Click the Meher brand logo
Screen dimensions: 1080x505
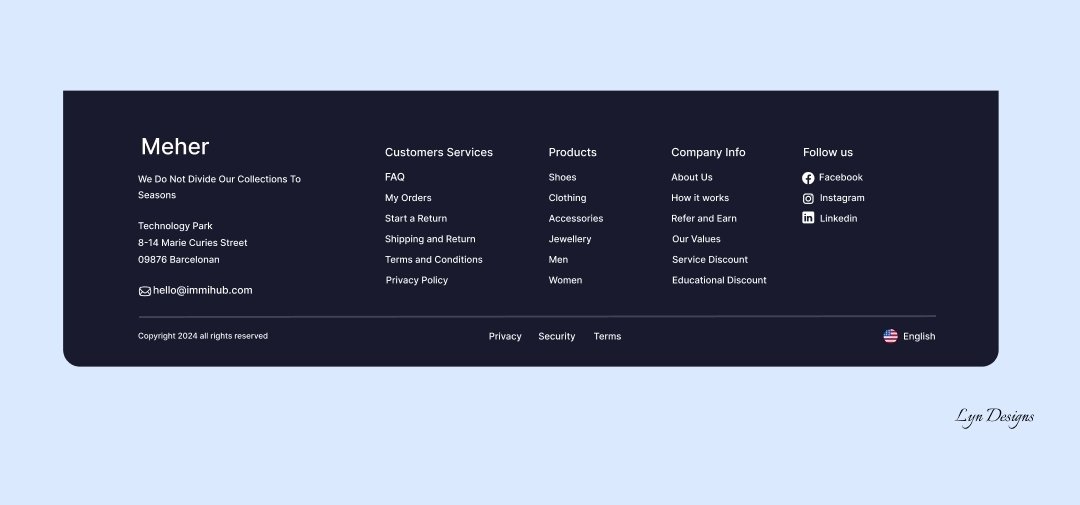[175, 147]
